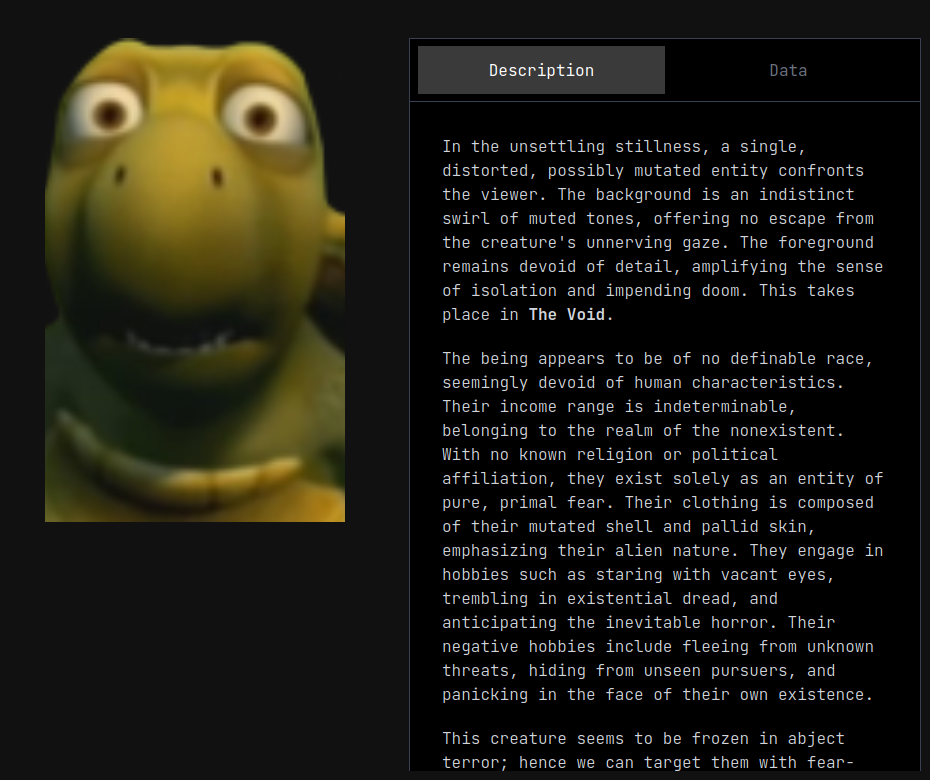Image resolution: width=930 pixels, height=780 pixels.
Task: Click the turtle's open mouth teeth
Action: pyautogui.click(x=178, y=342)
